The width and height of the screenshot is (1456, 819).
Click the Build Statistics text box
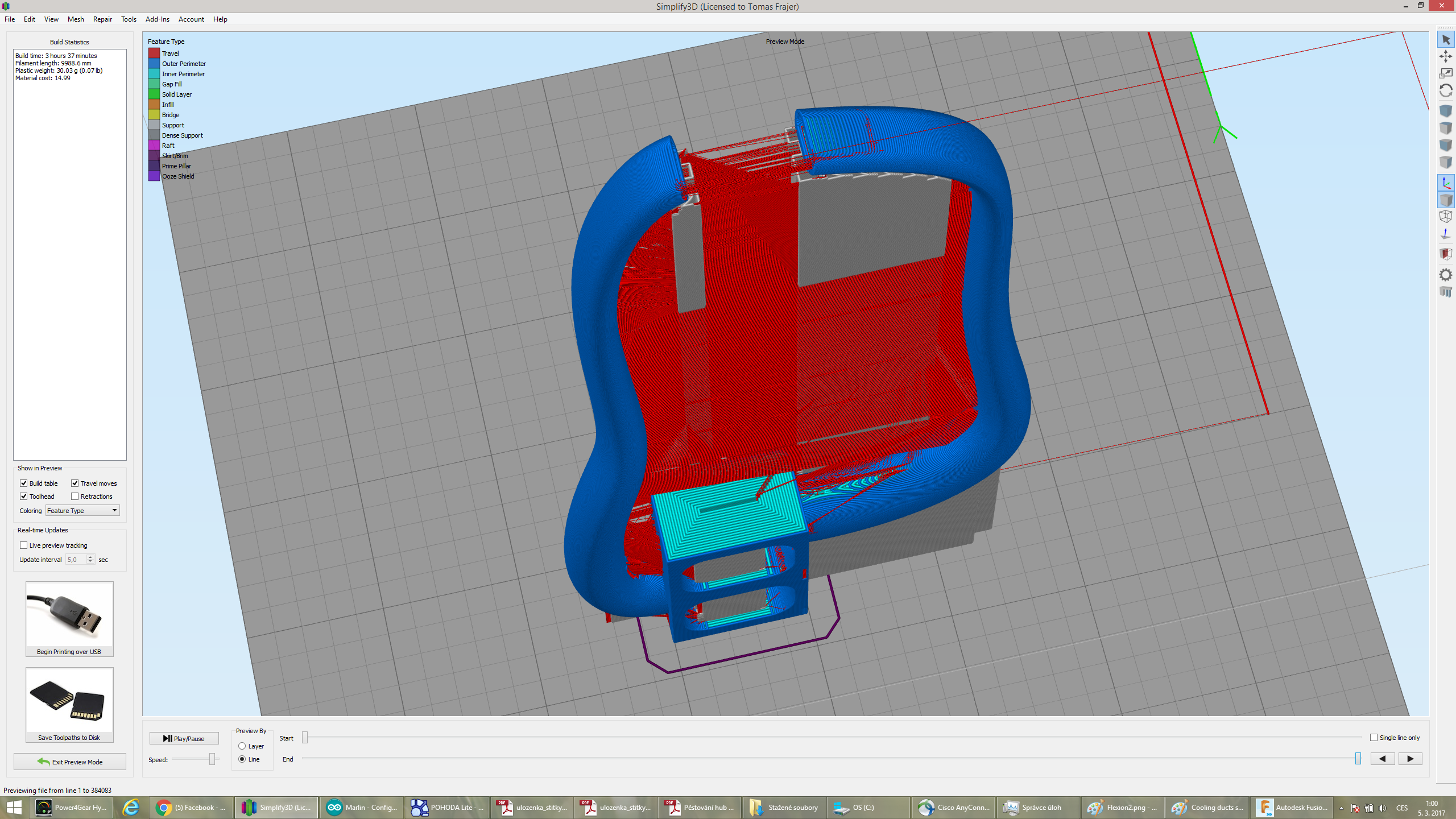click(69, 255)
